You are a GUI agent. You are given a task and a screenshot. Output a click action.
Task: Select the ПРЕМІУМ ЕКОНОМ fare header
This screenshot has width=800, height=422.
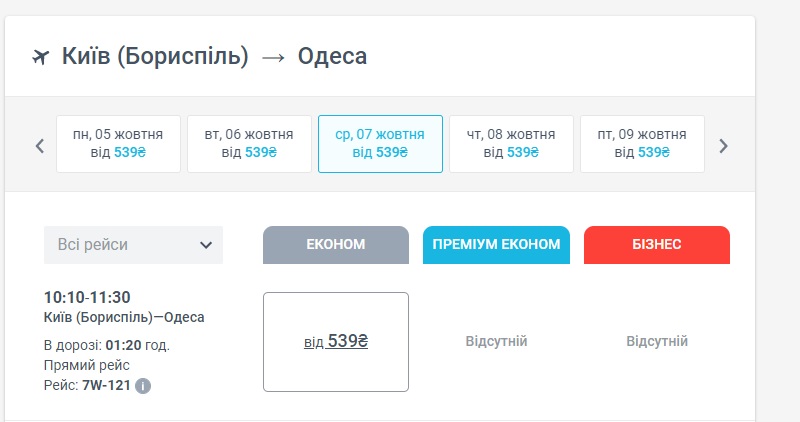pyautogui.click(x=497, y=245)
